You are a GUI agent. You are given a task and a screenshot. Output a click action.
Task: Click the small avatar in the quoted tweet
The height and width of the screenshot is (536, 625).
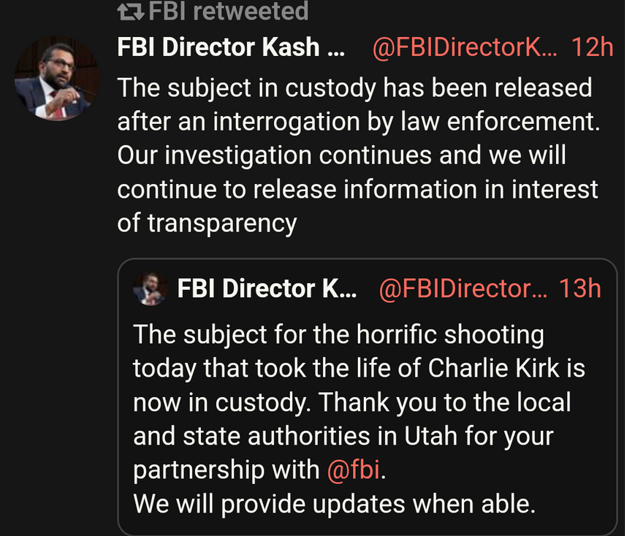(152, 289)
